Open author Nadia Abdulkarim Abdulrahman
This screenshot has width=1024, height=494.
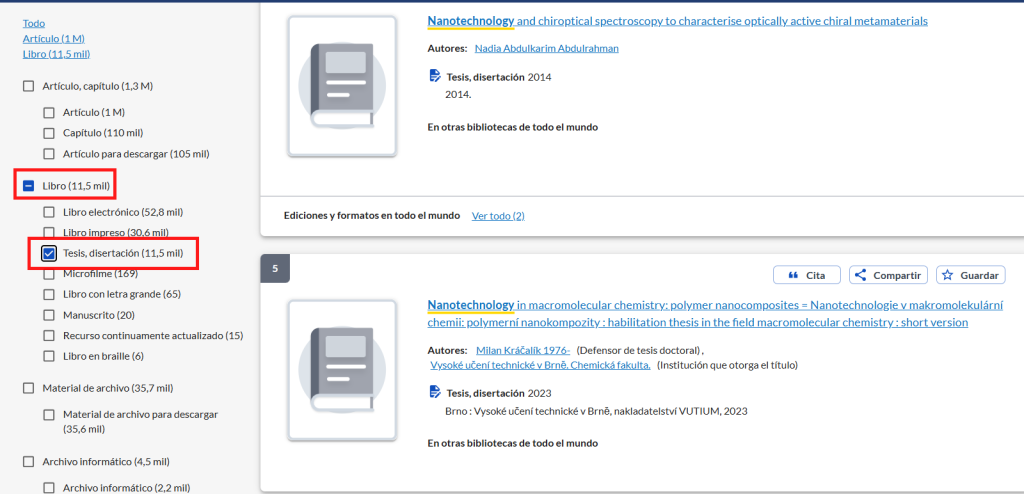click(547, 48)
